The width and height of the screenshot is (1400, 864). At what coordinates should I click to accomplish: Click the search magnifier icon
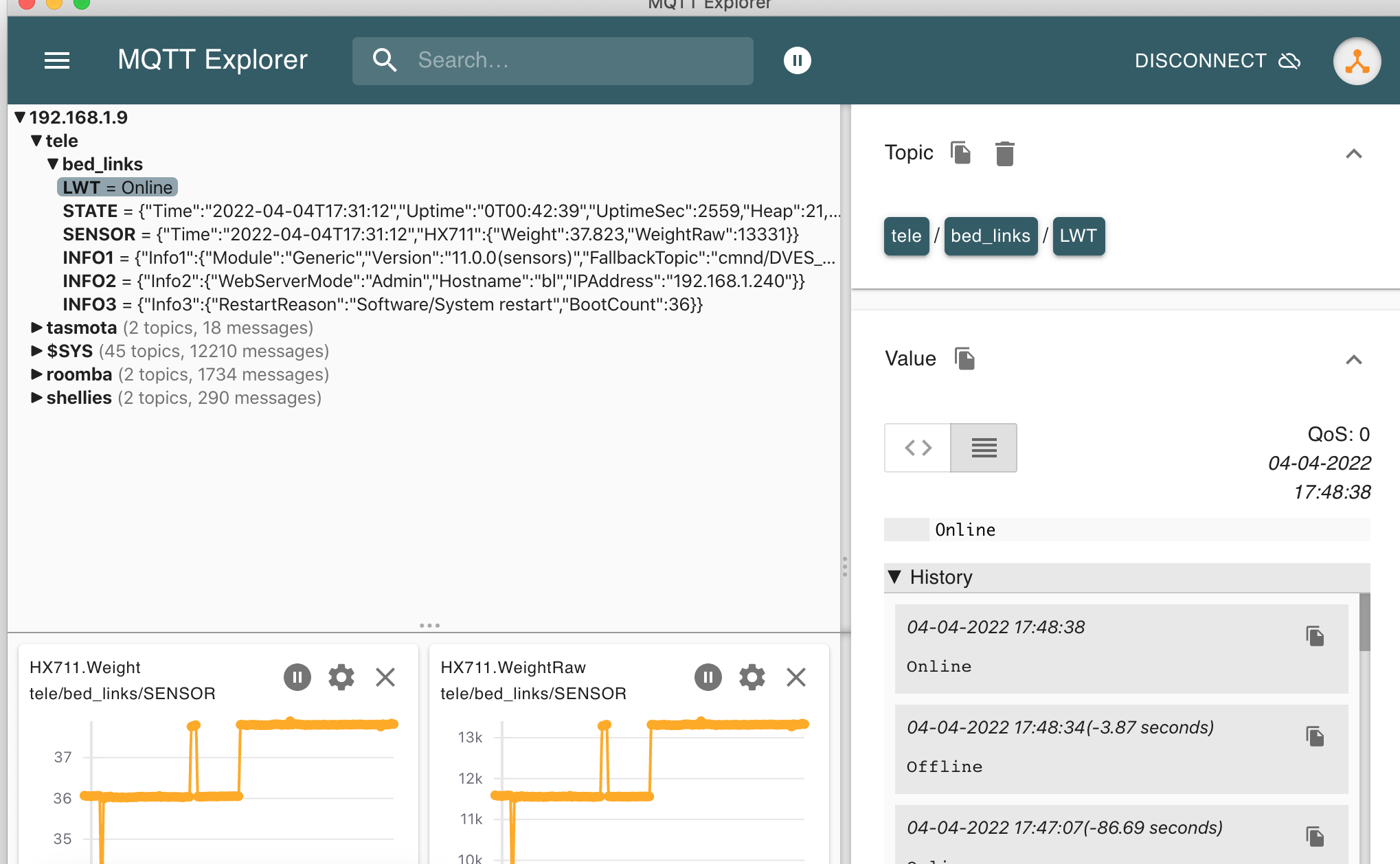tap(385, 60)
